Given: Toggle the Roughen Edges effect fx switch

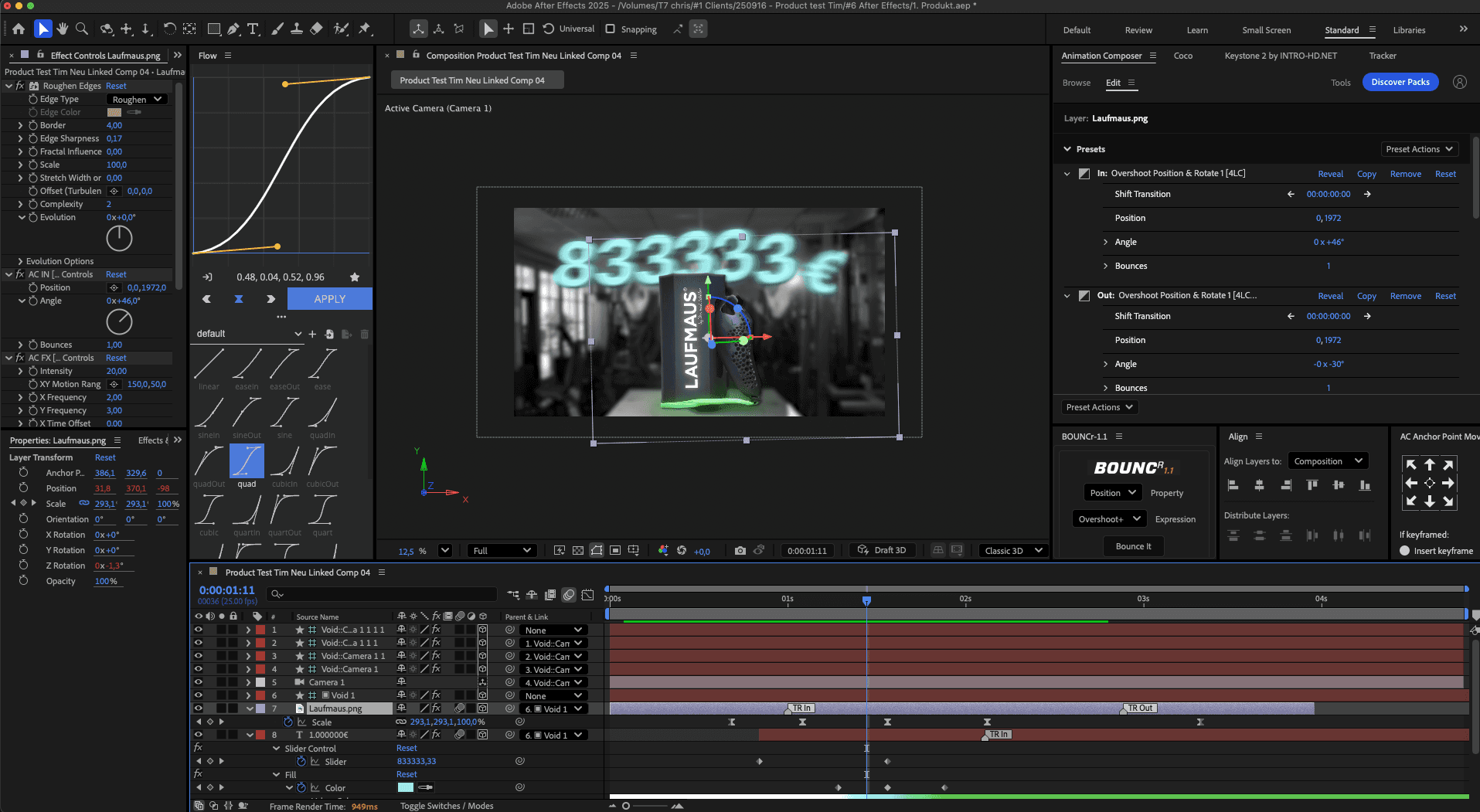Looking at the screenshot, I should pos(20,86).
